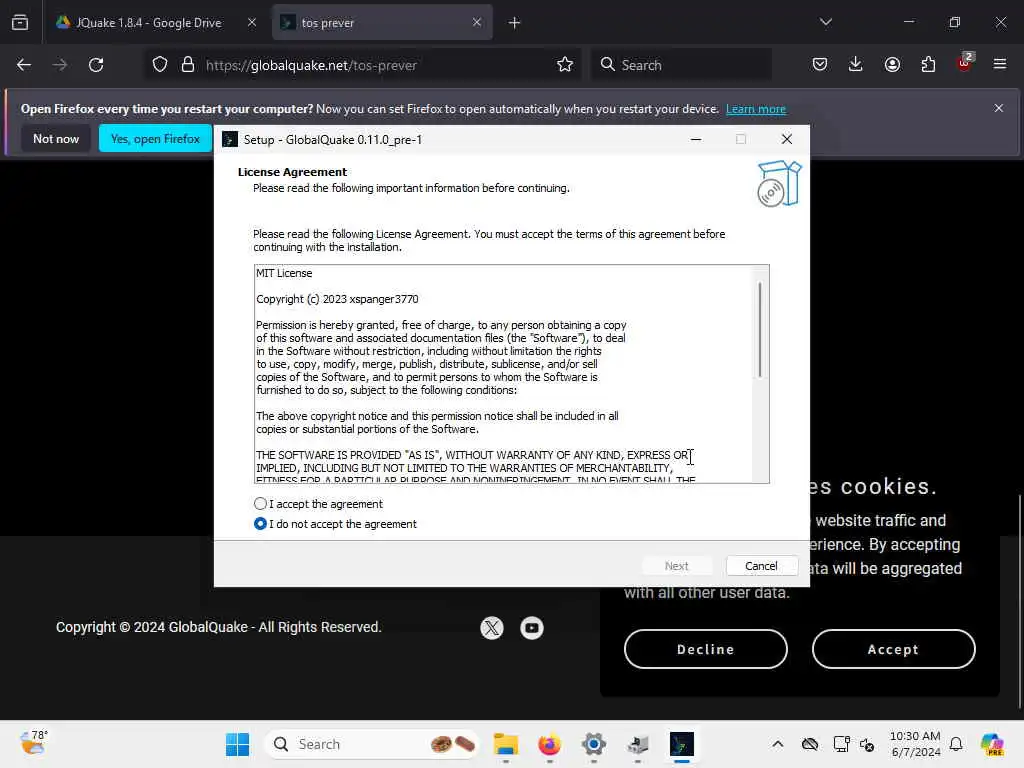Dismiss the Firefox startup notification bar

pyautogui.click(x=999, y=108)
